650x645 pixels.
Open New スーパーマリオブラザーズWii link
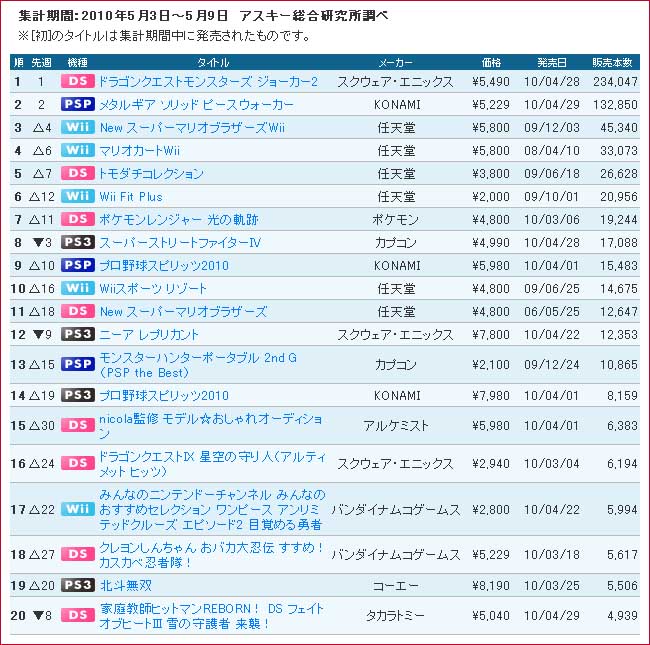point(192,128)
